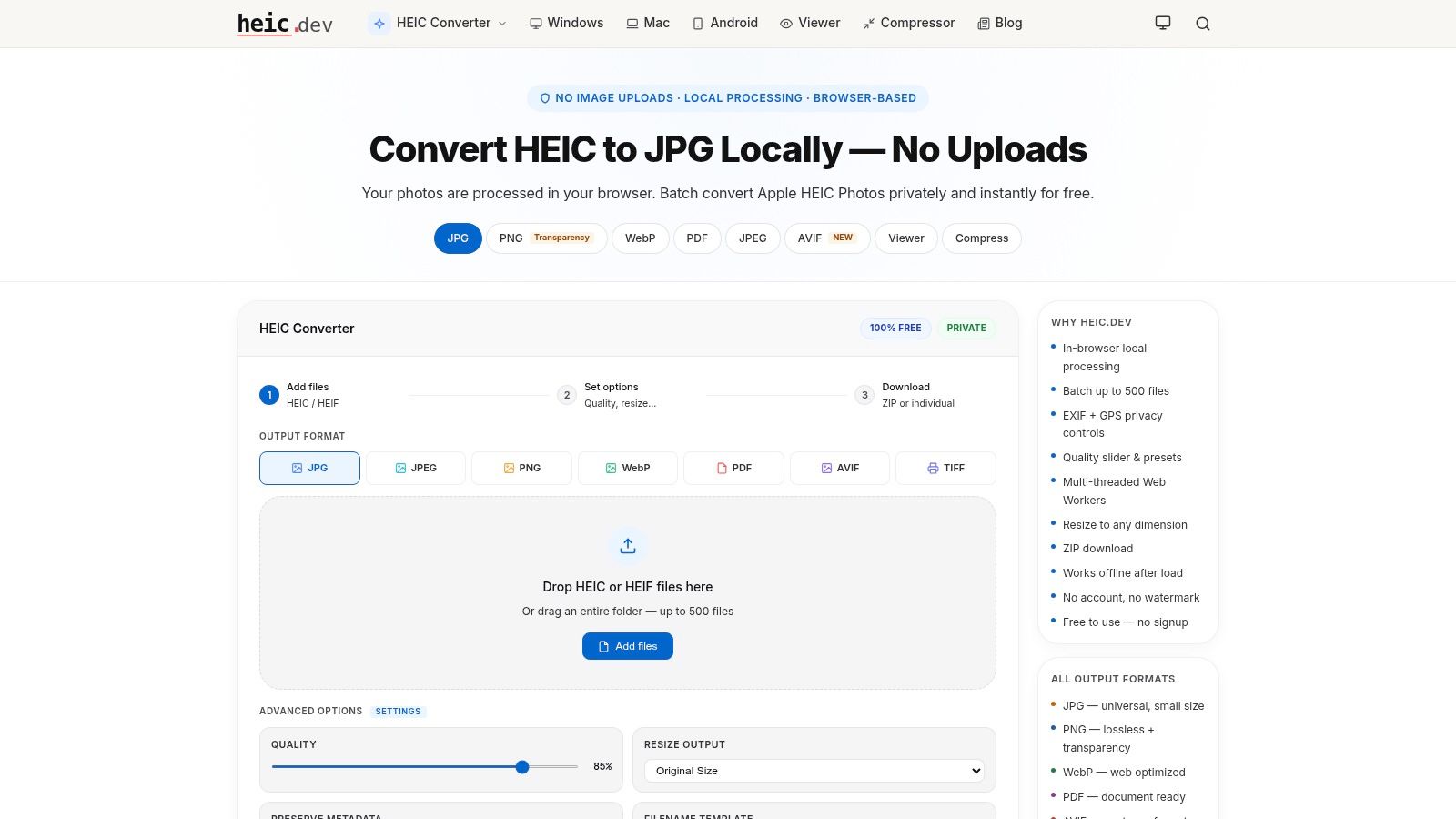Viewport: 1456px width, 819px height.
Task: Click the HEIC drop zone area
Action: tap(628, 592)
